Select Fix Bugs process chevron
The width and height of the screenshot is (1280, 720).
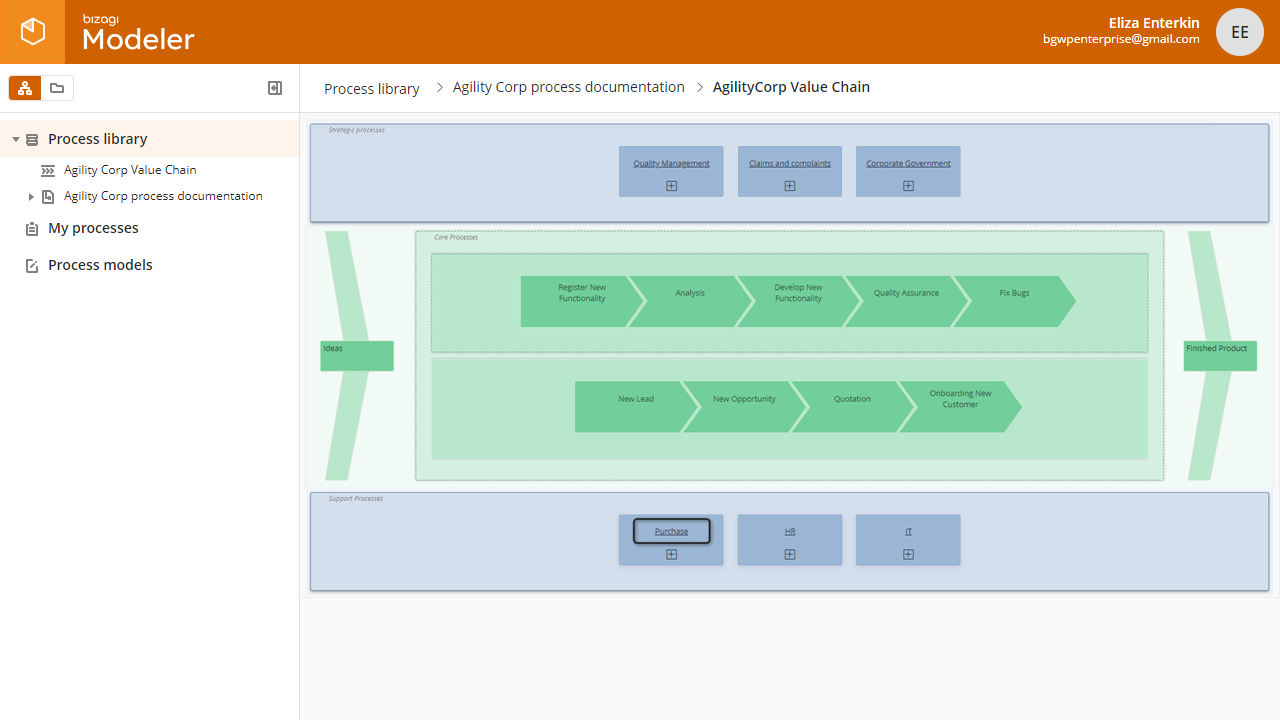tap(1014, 301)
